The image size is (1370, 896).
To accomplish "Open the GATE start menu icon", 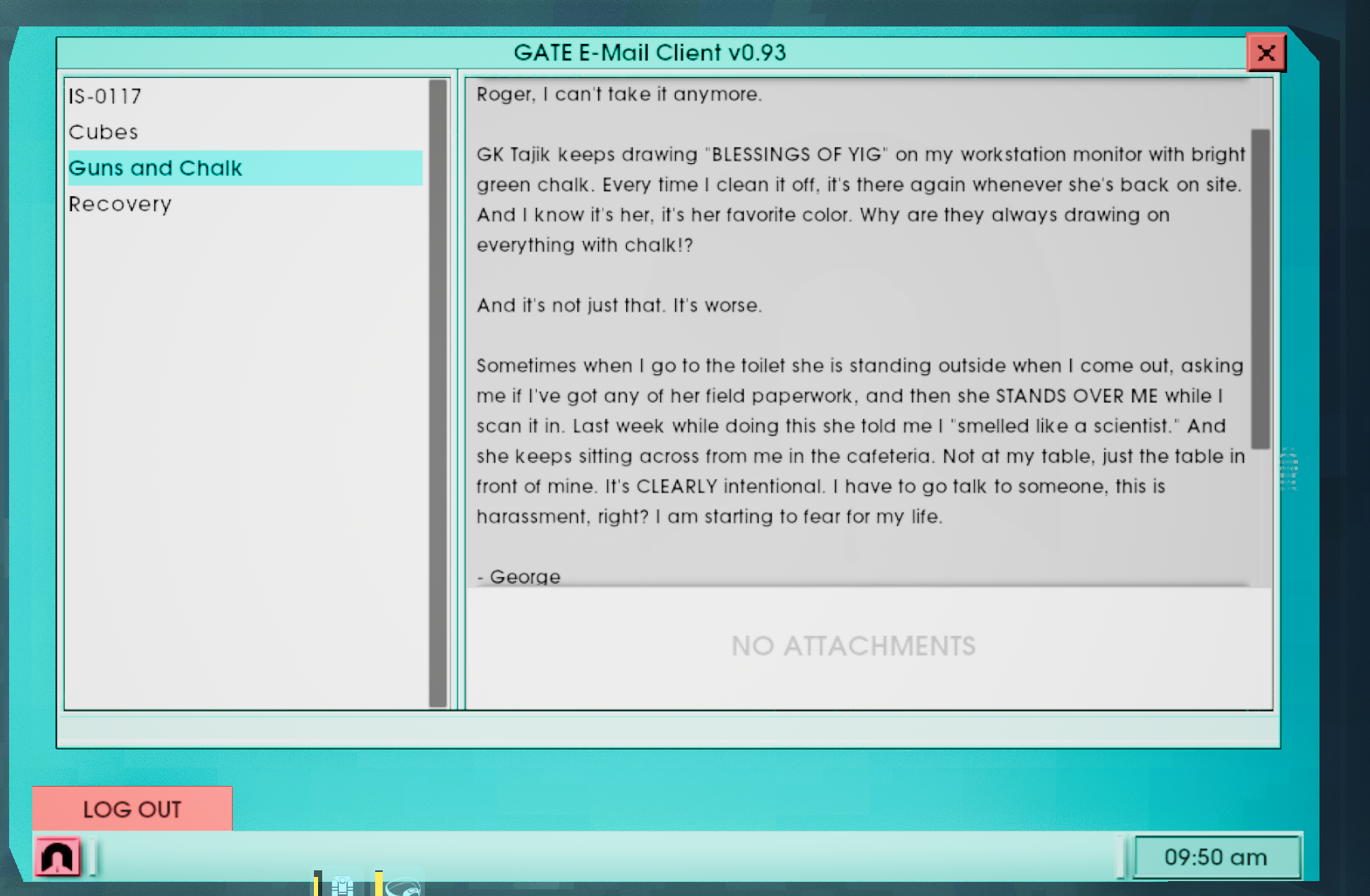I will point(57,857).
